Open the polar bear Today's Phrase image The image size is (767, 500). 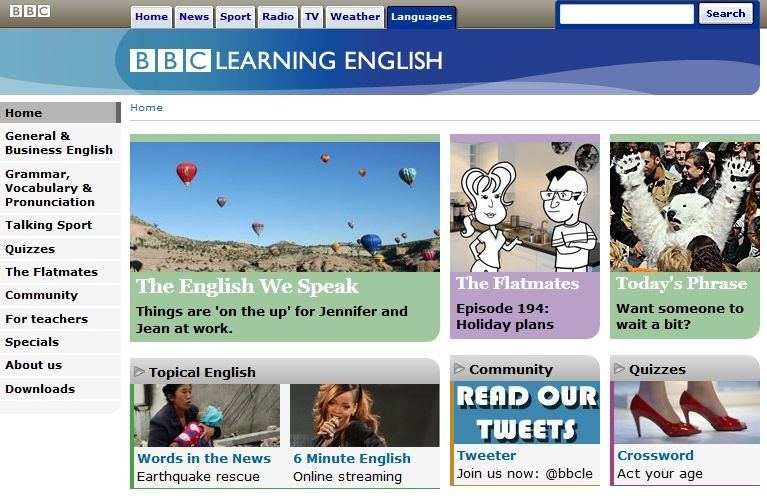point(685,206)
